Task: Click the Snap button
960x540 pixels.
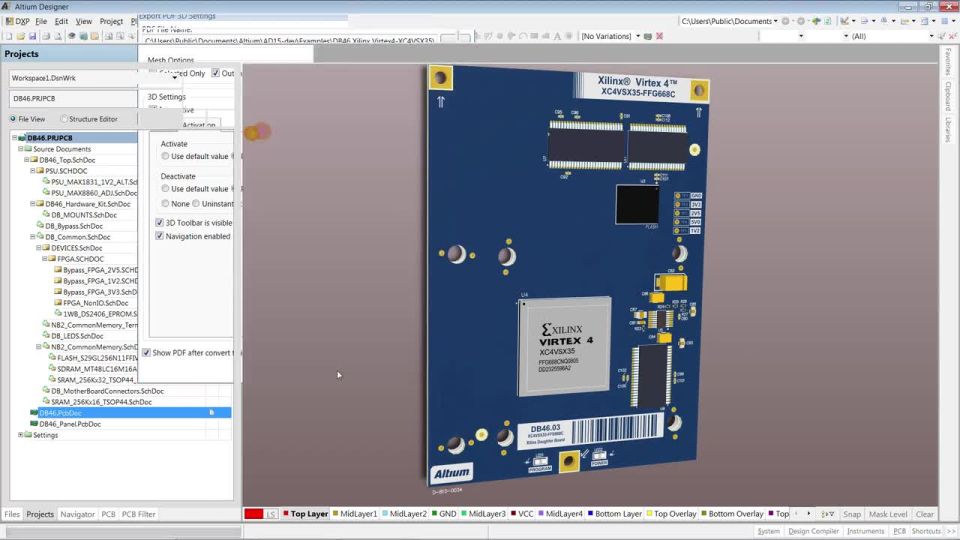Action: click(x=852, y=514)
